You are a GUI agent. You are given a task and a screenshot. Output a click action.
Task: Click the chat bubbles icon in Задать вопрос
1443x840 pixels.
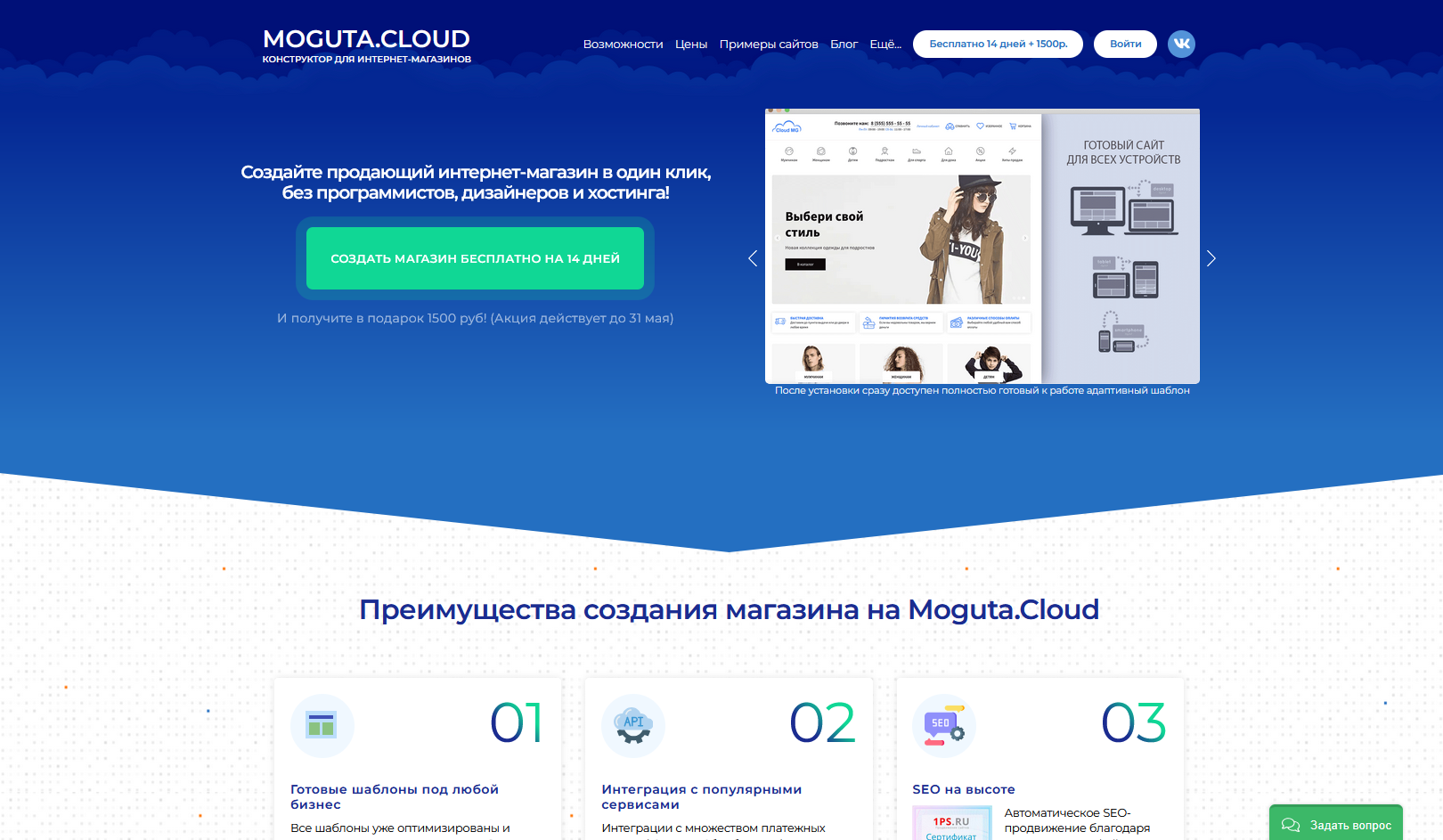1290,825
